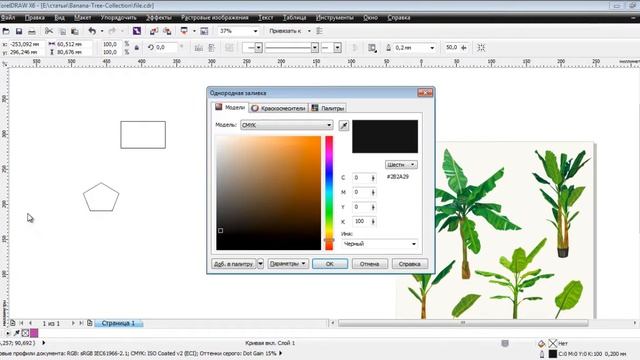640x360 pixels.
Task: Click the vertical hue slider strip
Action: pyautogui.click(x=329, y=193)
